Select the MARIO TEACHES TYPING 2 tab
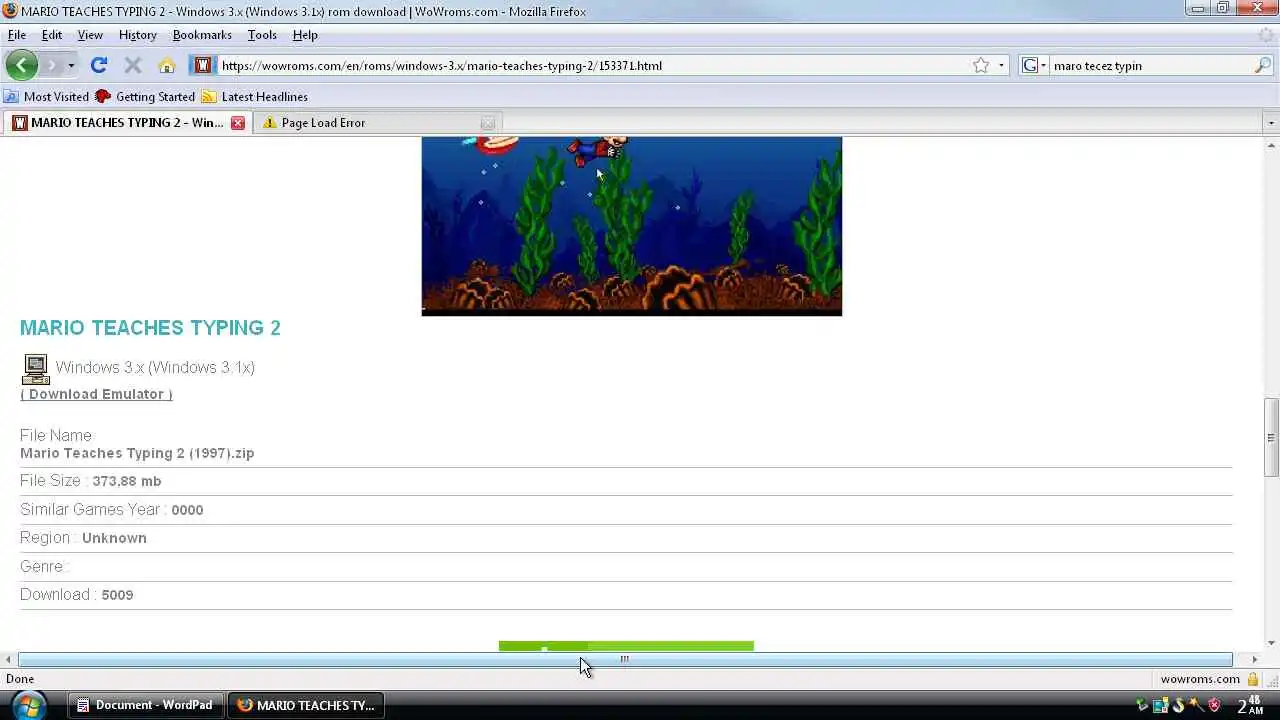The image size is (1280, 720). tap(126, 122)
